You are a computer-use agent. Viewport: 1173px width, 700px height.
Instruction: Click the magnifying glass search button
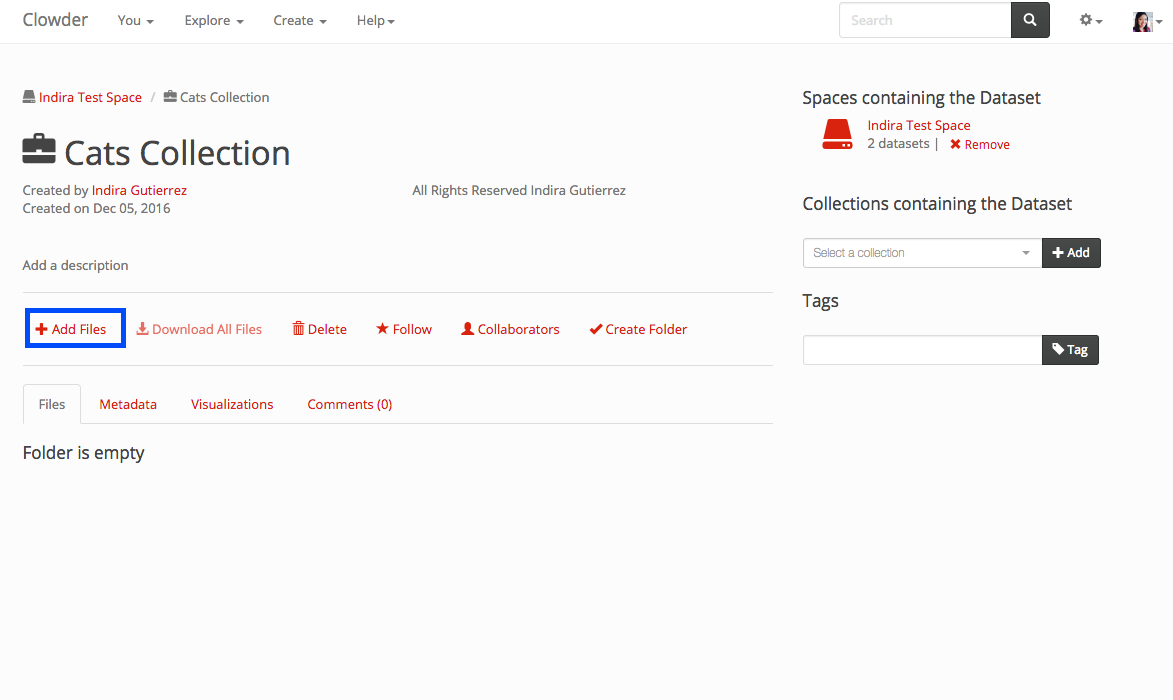(1030, 20)
